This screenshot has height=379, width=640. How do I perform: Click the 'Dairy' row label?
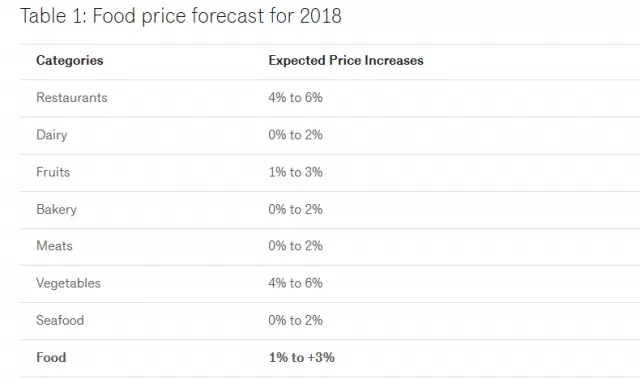pos(51,135)
